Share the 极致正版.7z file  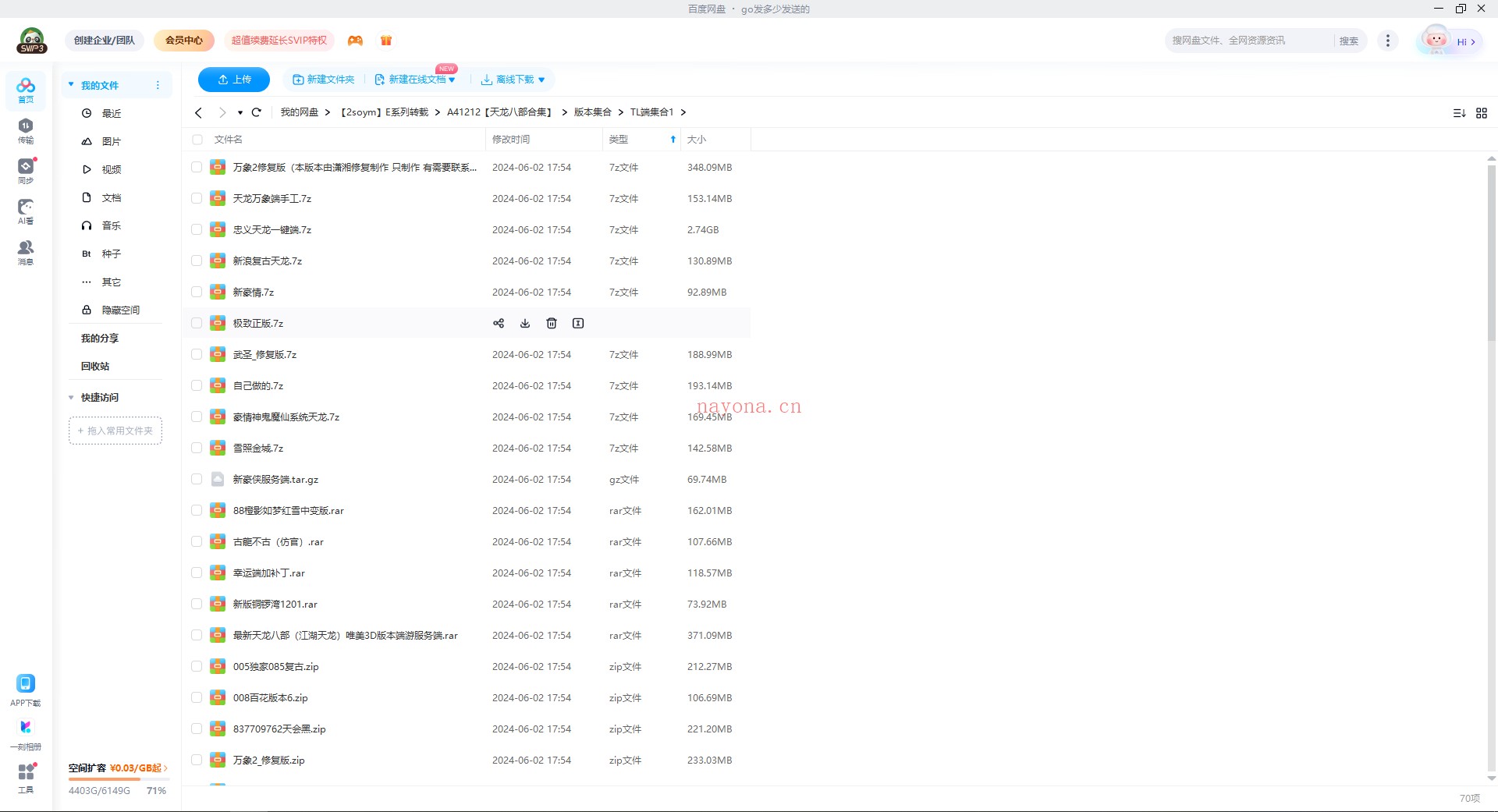[x=499, y=323]
